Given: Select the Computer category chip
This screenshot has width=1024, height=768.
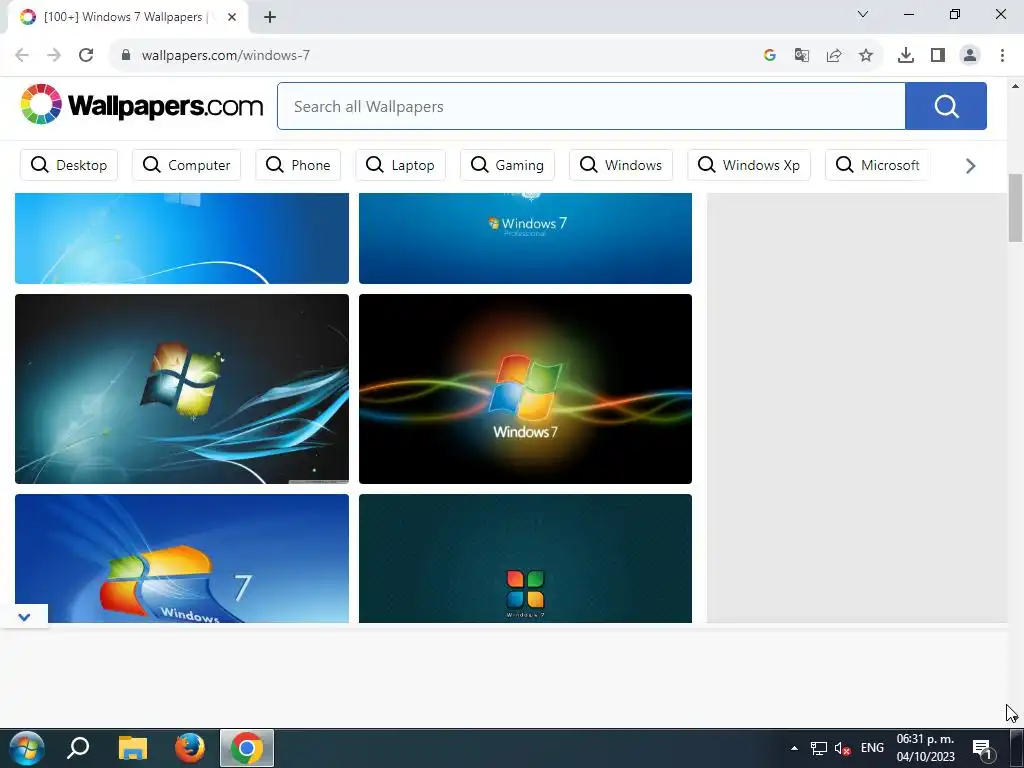Looking at the screenshot, I should 186,165.
